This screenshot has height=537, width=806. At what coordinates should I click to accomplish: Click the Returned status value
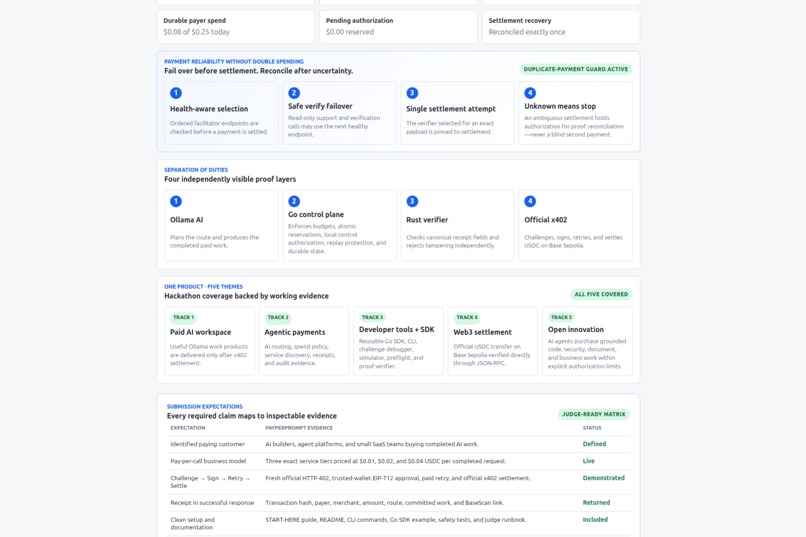pos(596,503)
